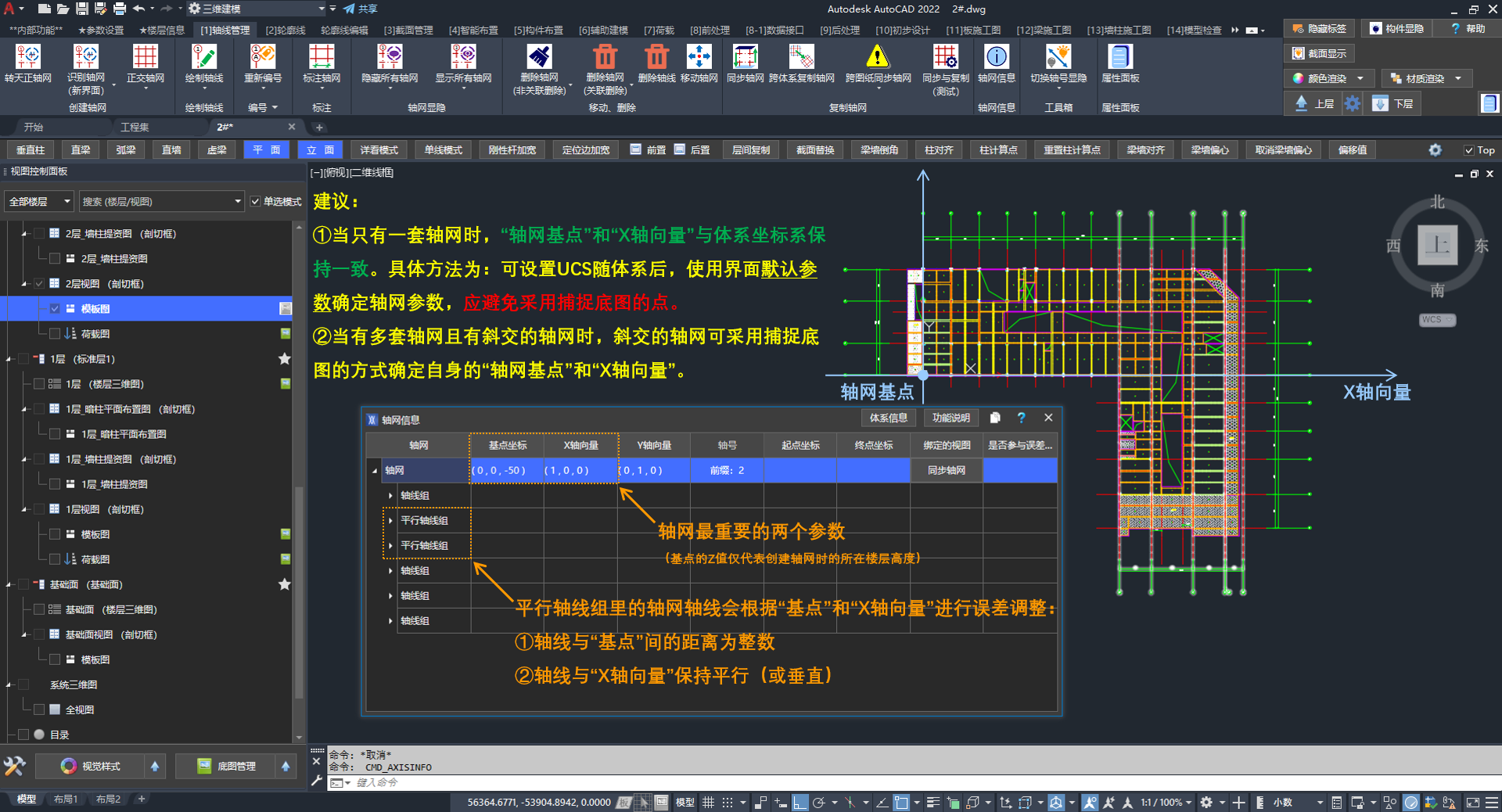Click the 体系信息 button in dialog
This screenshot has width=1502, height=812.
click(x=888, y=419)
